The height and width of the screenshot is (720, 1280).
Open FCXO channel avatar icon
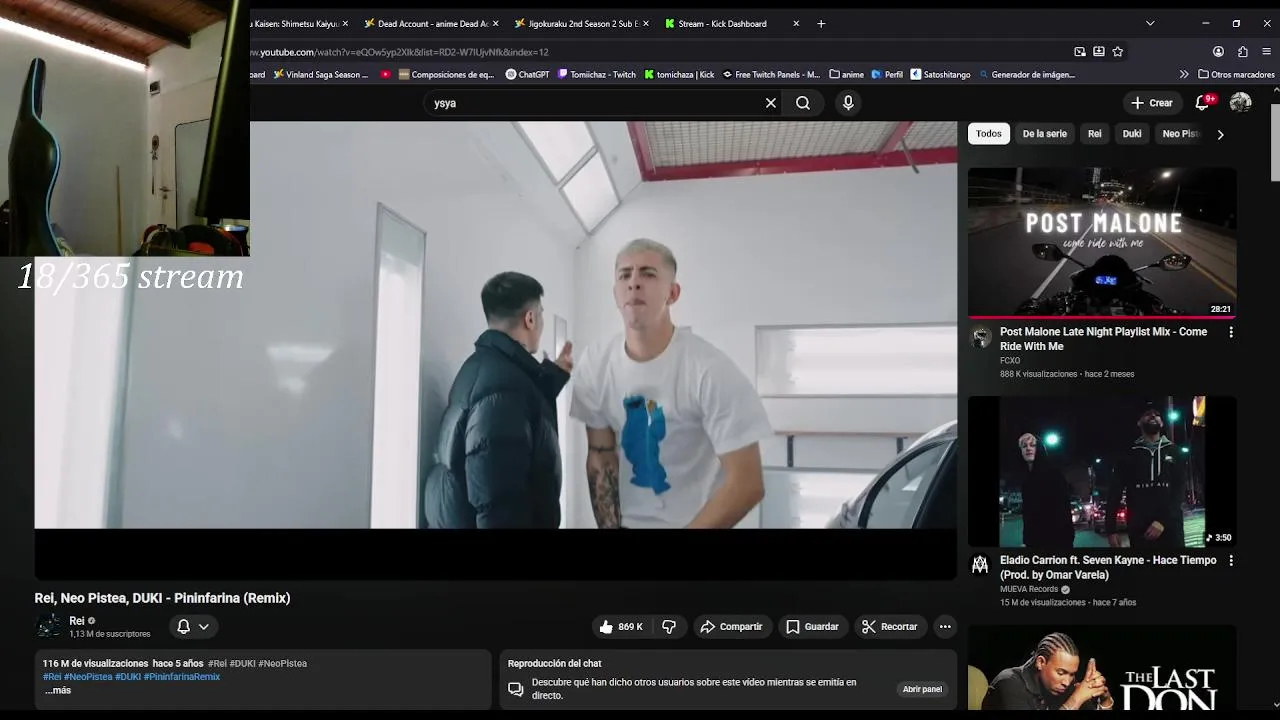[x=981, y=337]
